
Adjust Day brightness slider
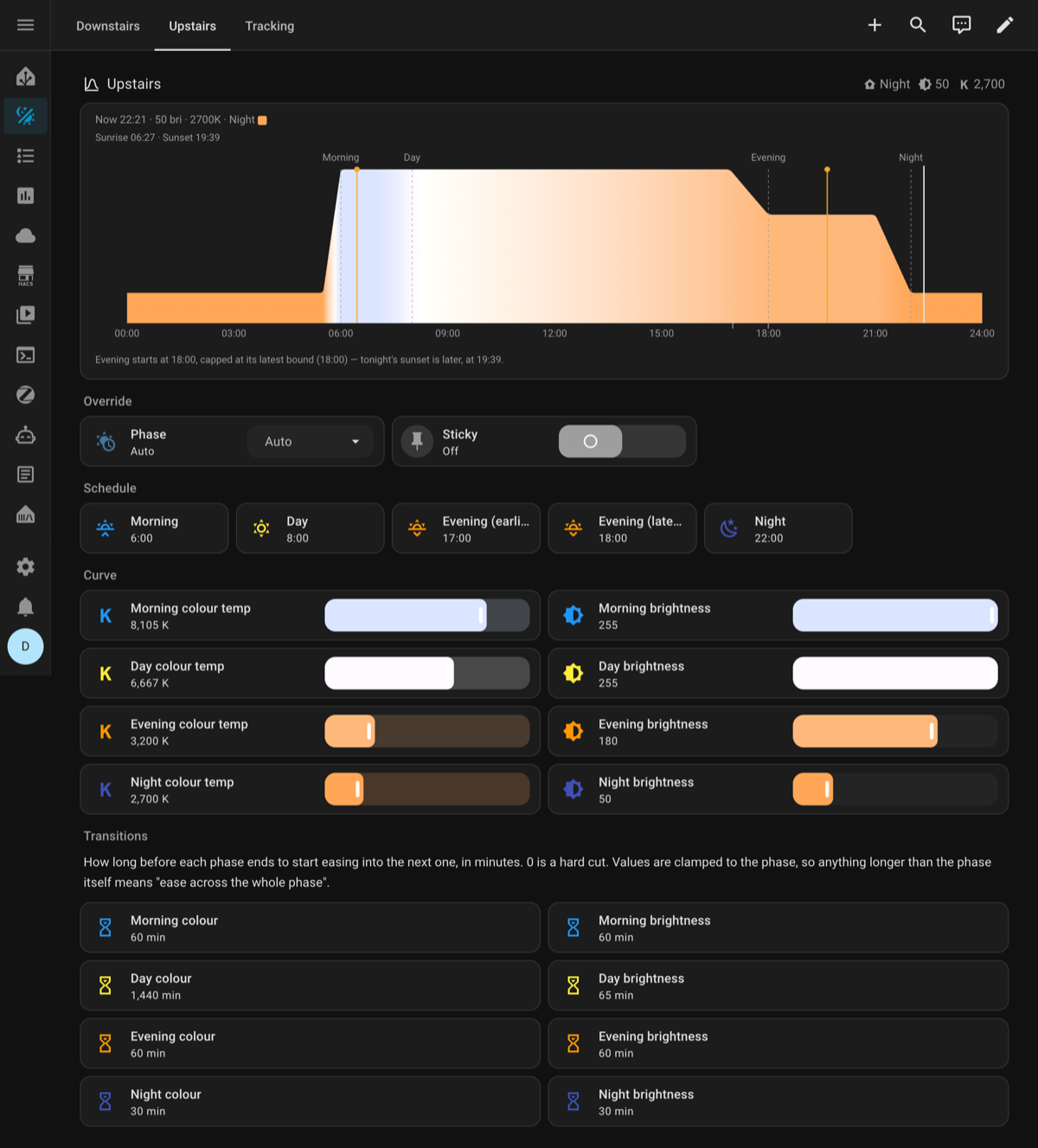[x=895, y=673]
